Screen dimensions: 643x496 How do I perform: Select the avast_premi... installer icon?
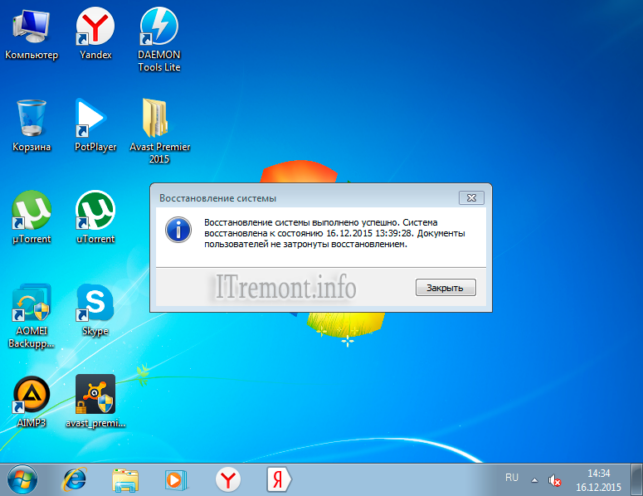click(96, 402)
